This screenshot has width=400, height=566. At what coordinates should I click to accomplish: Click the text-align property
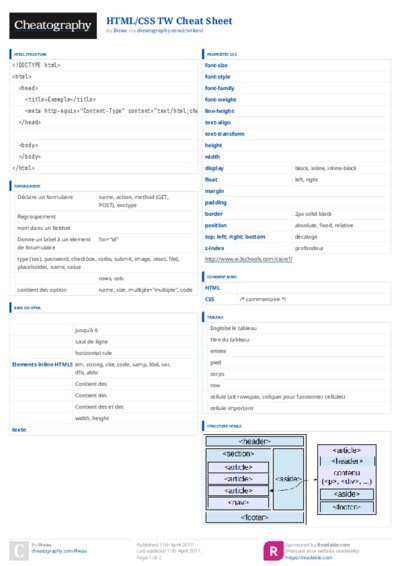tap(218, 123)
